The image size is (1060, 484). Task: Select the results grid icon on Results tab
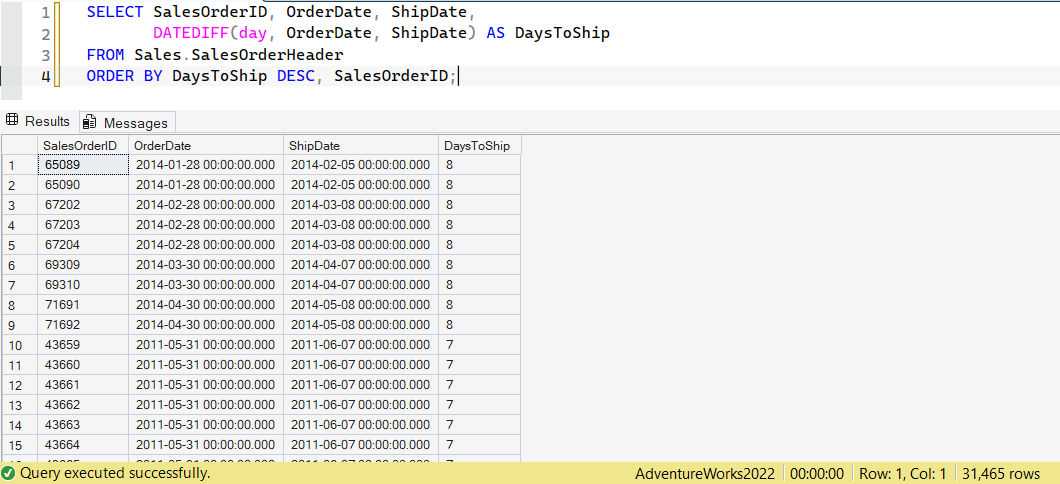[11, 121]
